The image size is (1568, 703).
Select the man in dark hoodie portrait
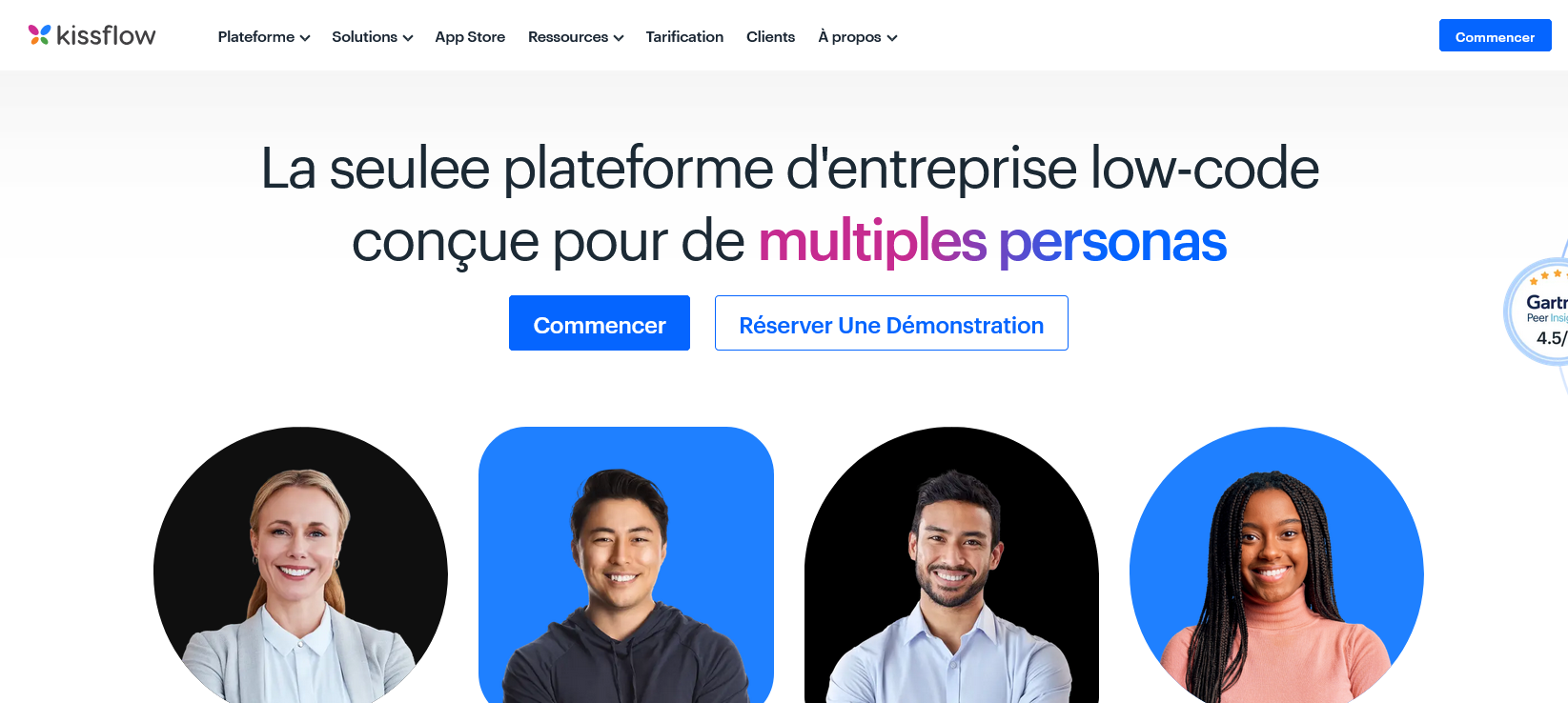(626, 566)
